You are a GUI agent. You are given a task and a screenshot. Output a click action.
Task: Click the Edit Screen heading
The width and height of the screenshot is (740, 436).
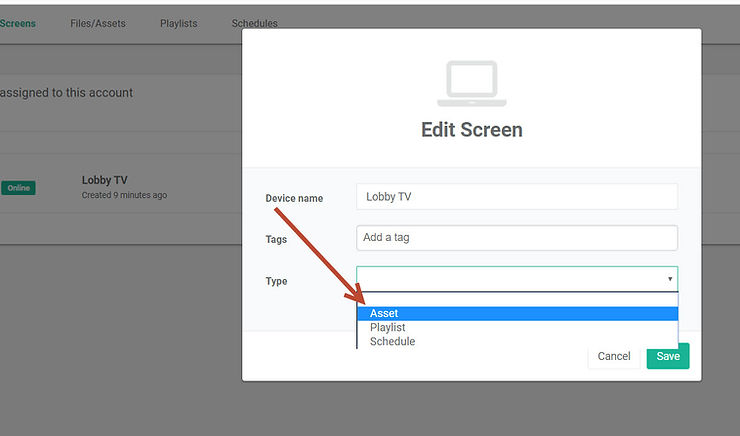pos(471,130)
